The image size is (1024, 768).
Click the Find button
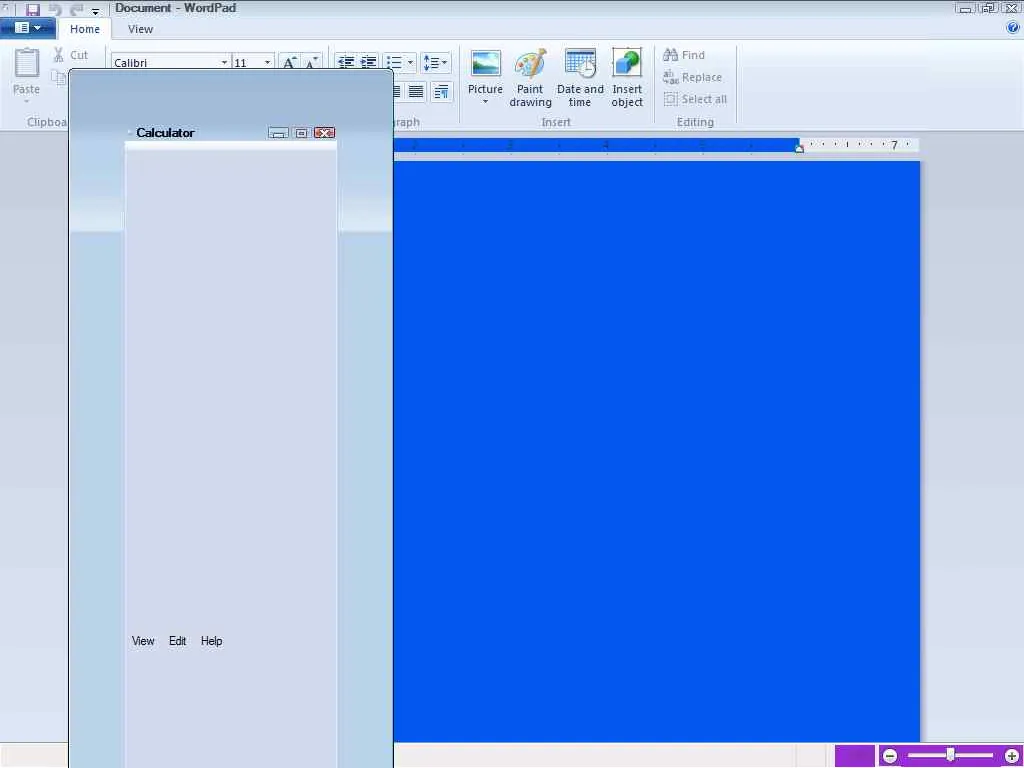(x=684, y=55)
